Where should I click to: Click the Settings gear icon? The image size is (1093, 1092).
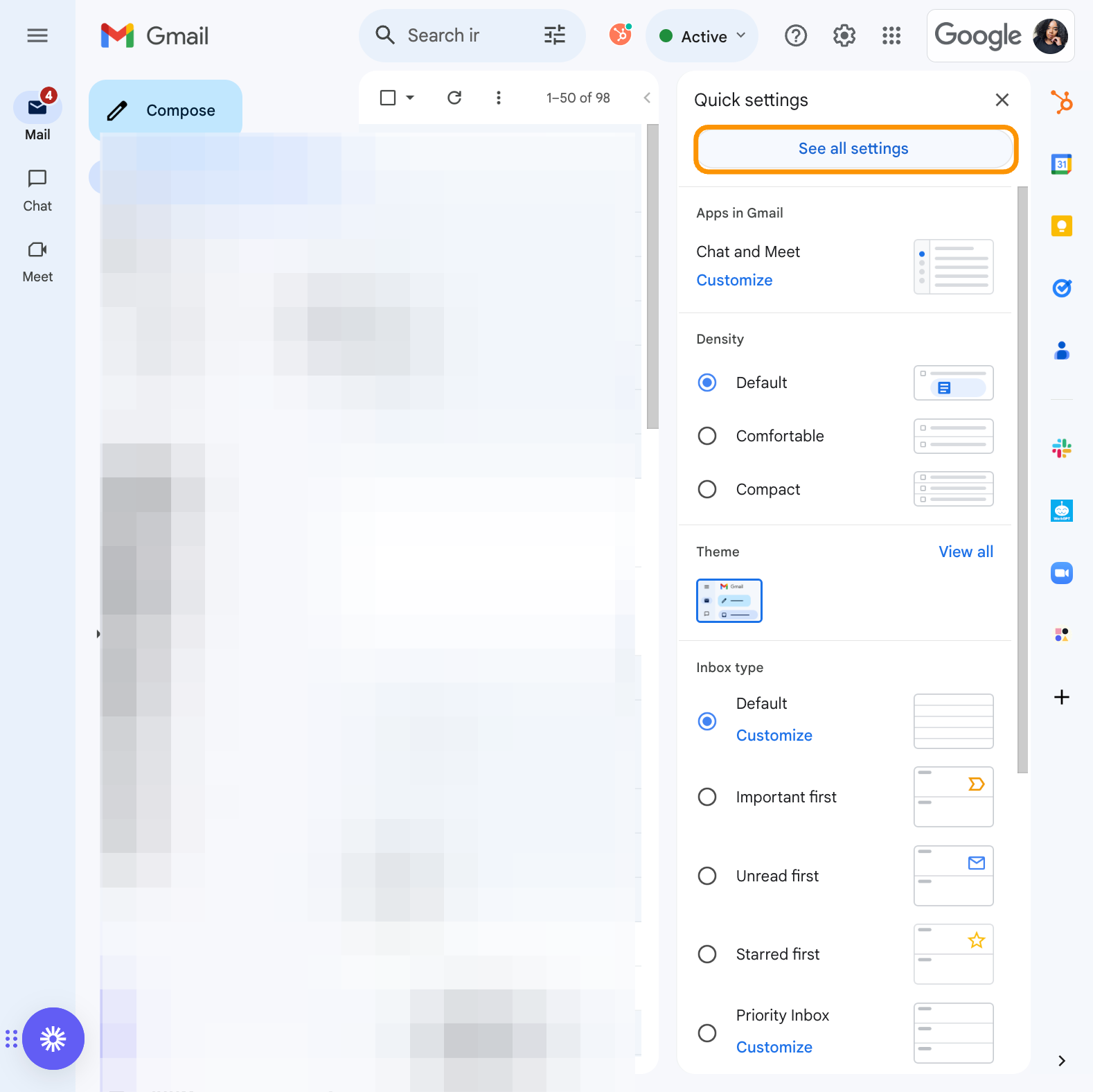pos(844,35)
